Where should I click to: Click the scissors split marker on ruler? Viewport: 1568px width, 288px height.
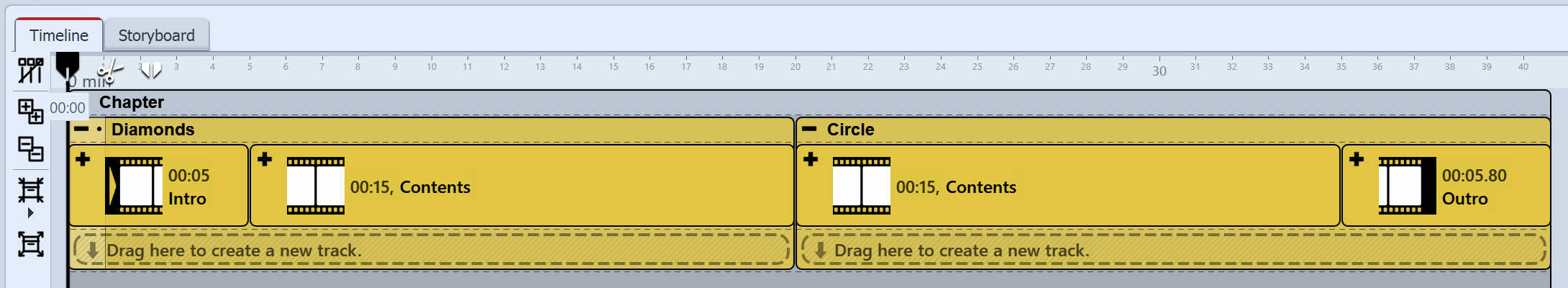[110, 71]
